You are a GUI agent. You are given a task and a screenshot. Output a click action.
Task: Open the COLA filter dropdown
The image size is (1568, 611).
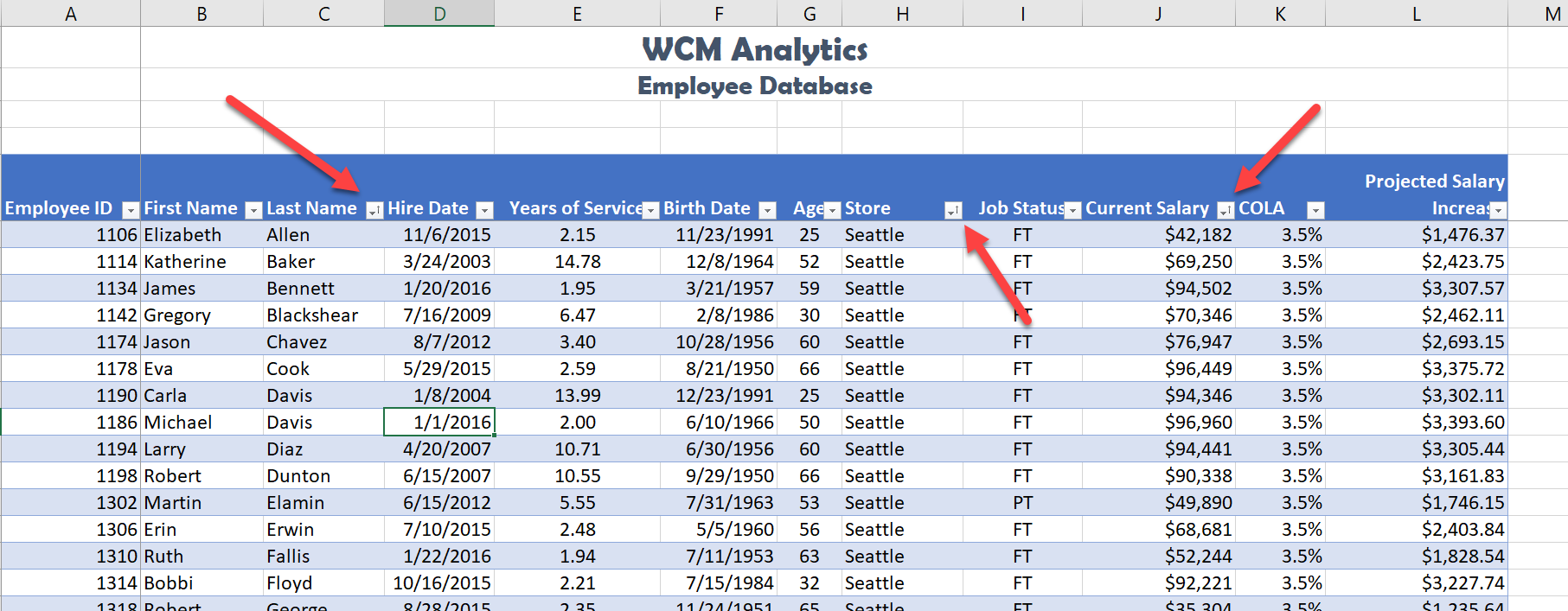point(1315,210)
